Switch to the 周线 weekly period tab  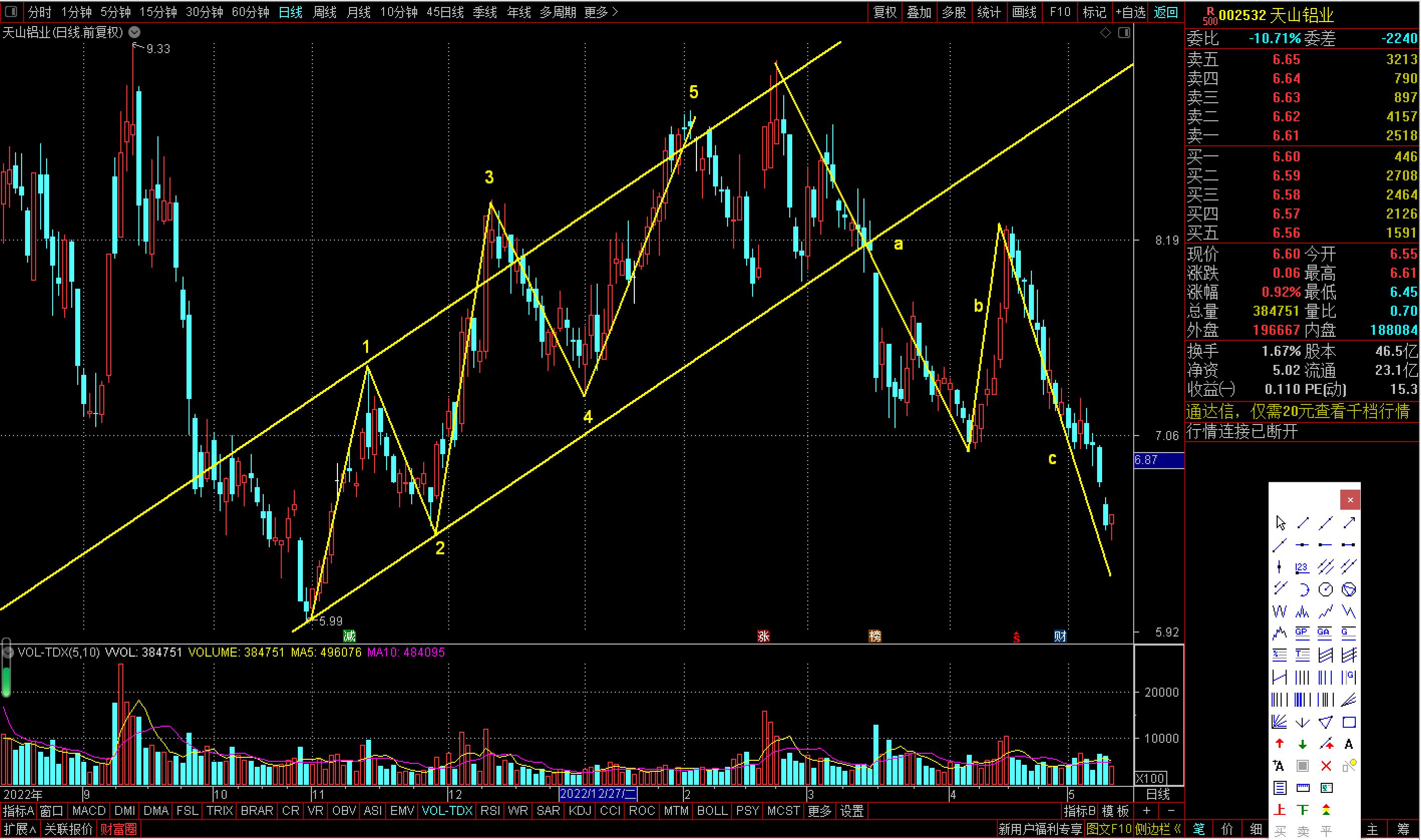click(324, 12)
